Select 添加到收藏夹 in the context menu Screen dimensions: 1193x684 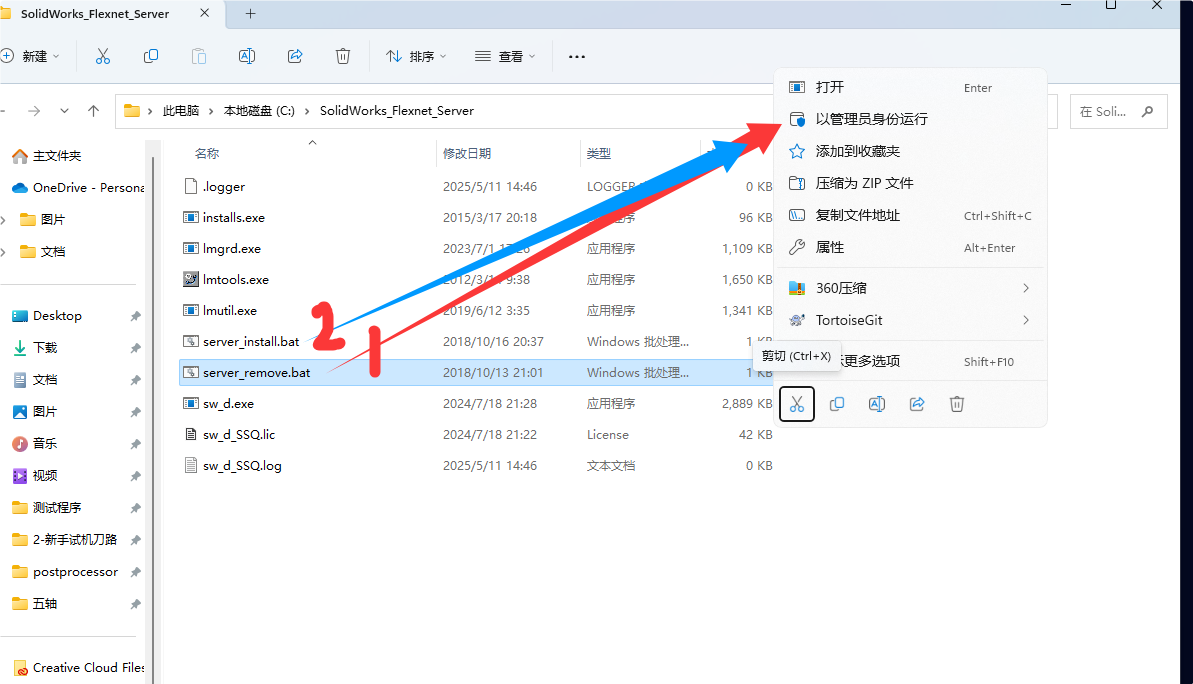point(911,151)
